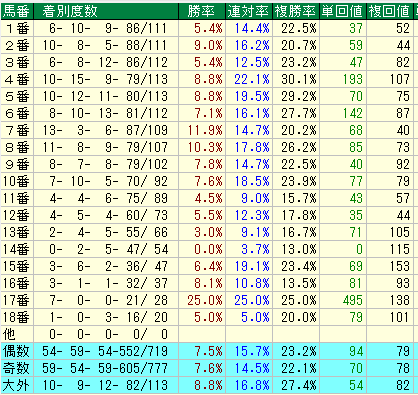Viewport: 418px width, 395px height.
Task: Click the 17番 row label
Action: coord(17,300)
